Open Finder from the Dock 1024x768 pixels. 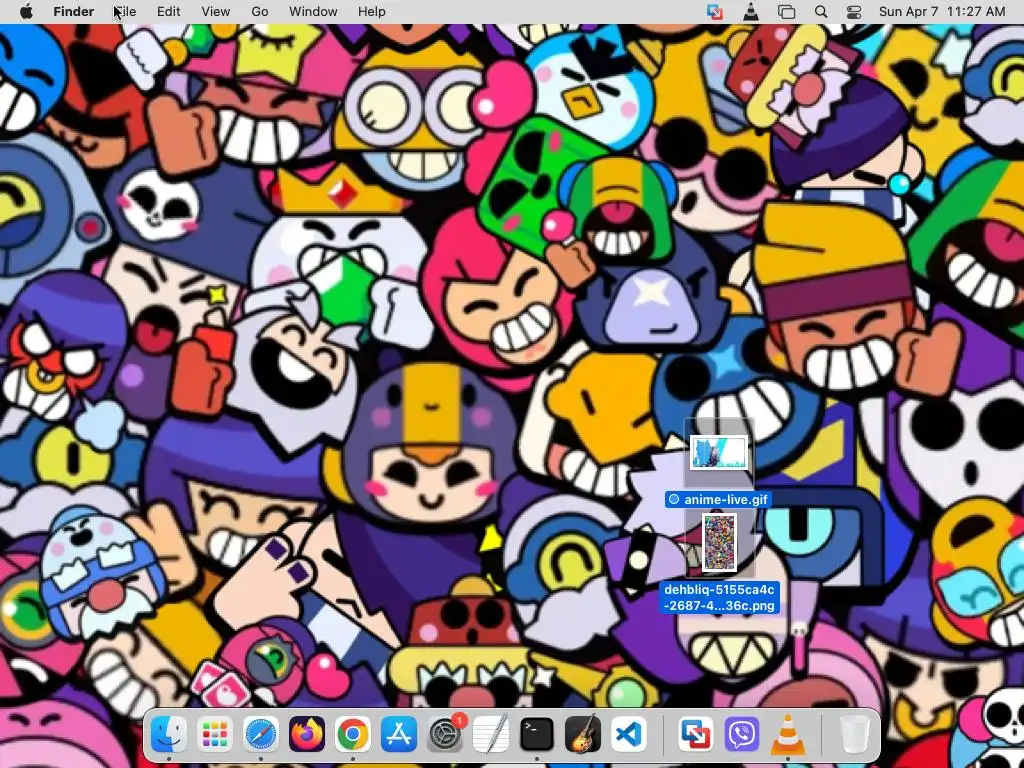tap(168, 733)
